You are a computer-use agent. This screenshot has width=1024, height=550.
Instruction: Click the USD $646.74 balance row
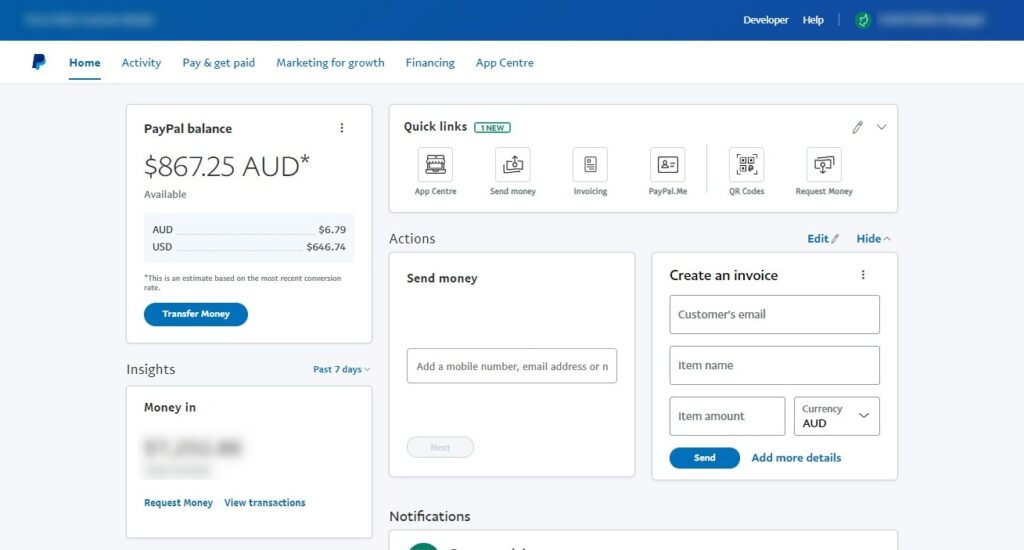(x=249, y=247)
